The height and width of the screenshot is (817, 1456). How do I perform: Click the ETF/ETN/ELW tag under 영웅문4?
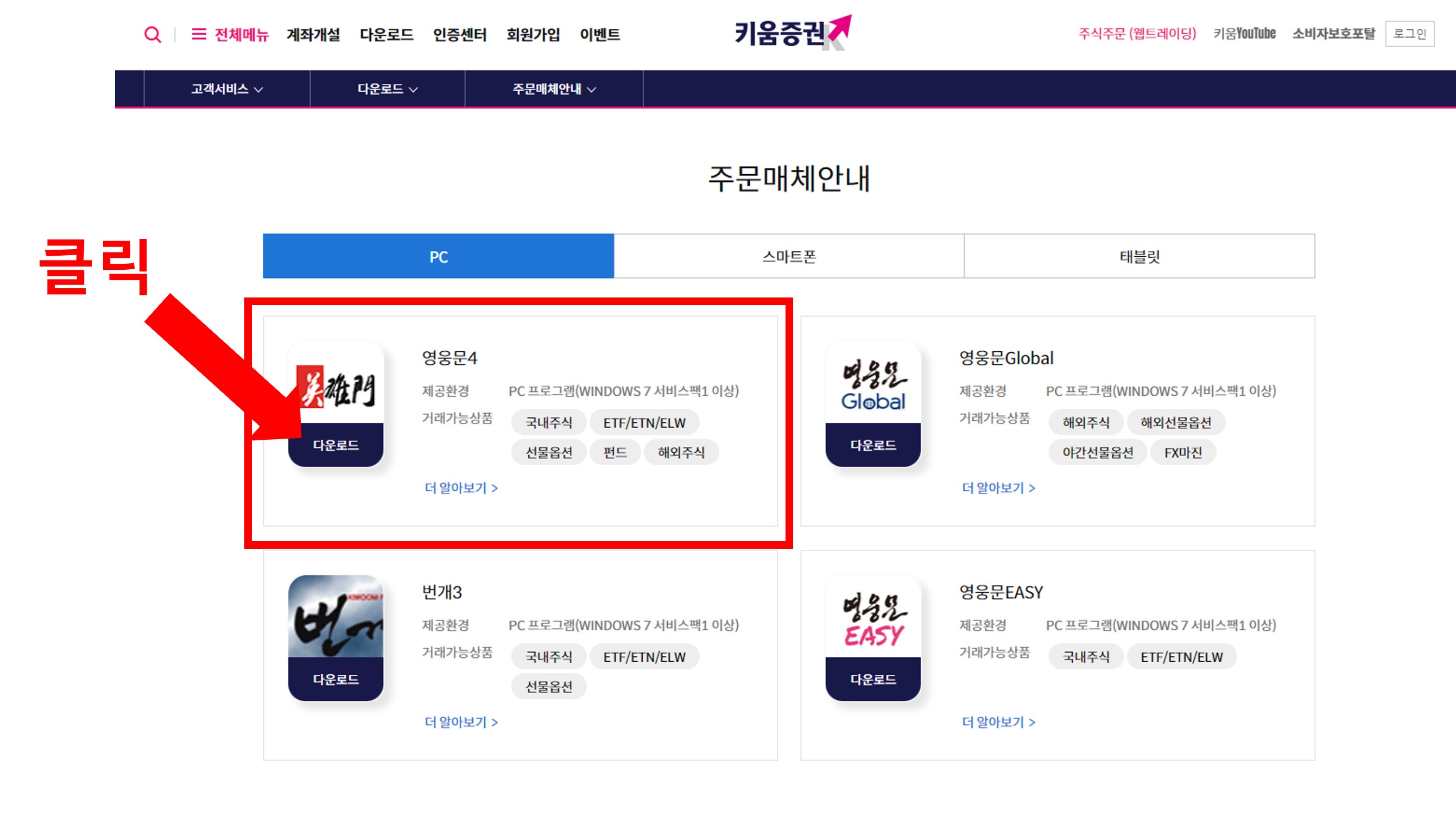[x=644, y=423]
